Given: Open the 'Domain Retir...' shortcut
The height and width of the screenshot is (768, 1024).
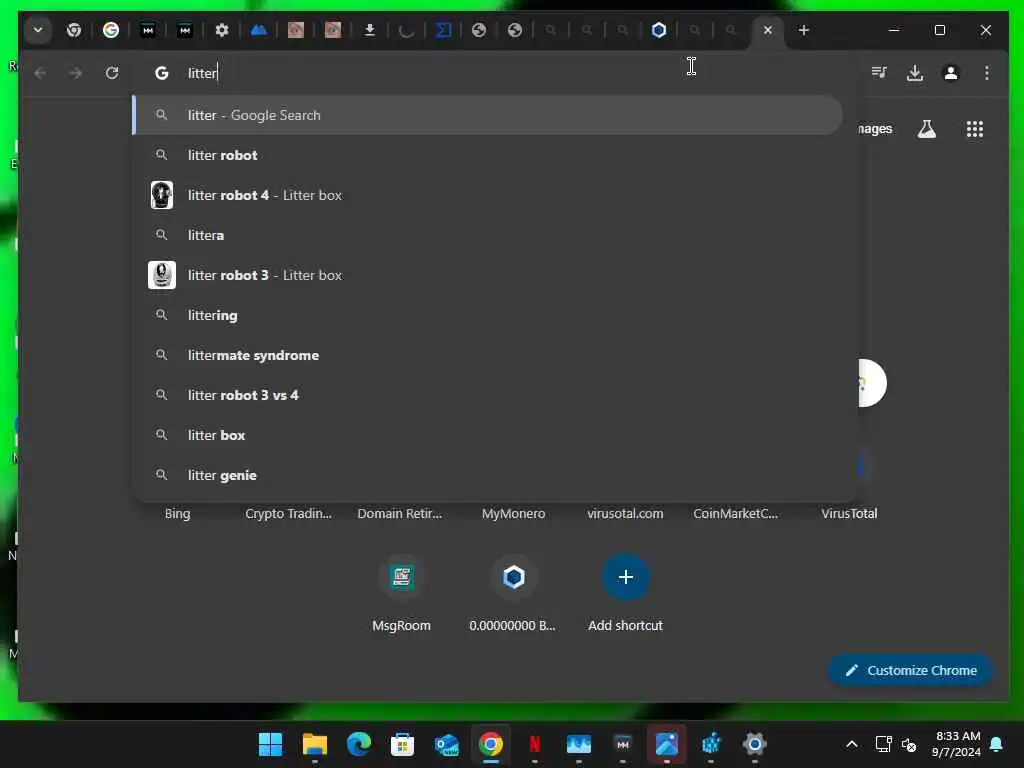Looking at the screenshot, I should pyautogui.click(x=400, y=513).
